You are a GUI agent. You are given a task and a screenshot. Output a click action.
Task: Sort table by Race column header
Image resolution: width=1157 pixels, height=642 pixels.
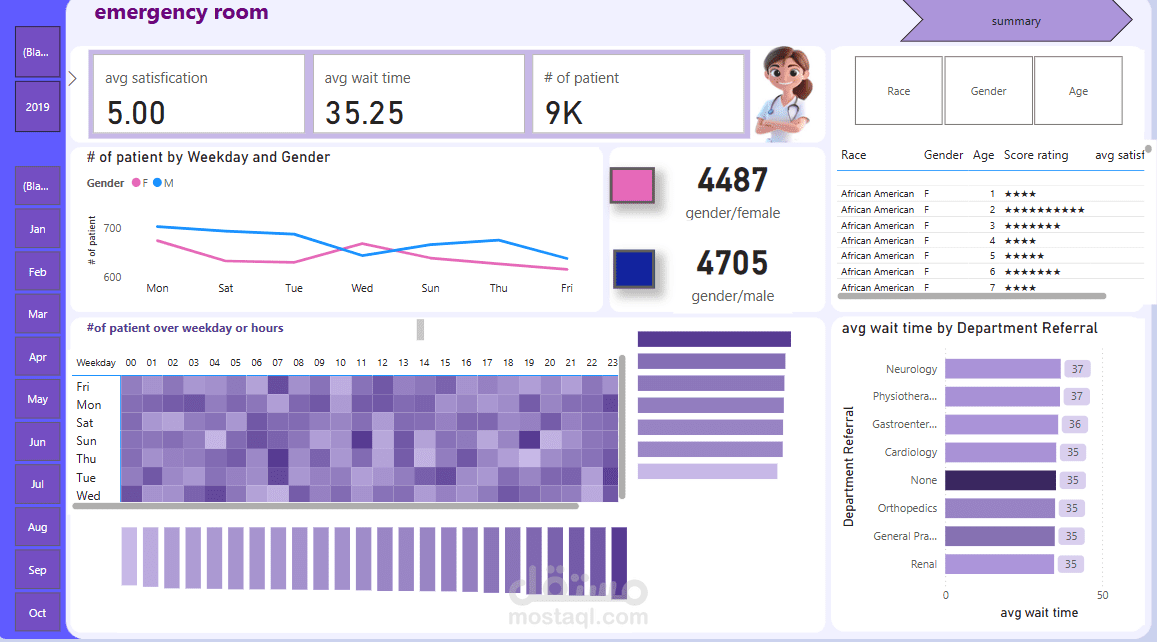tap(854, 155)
